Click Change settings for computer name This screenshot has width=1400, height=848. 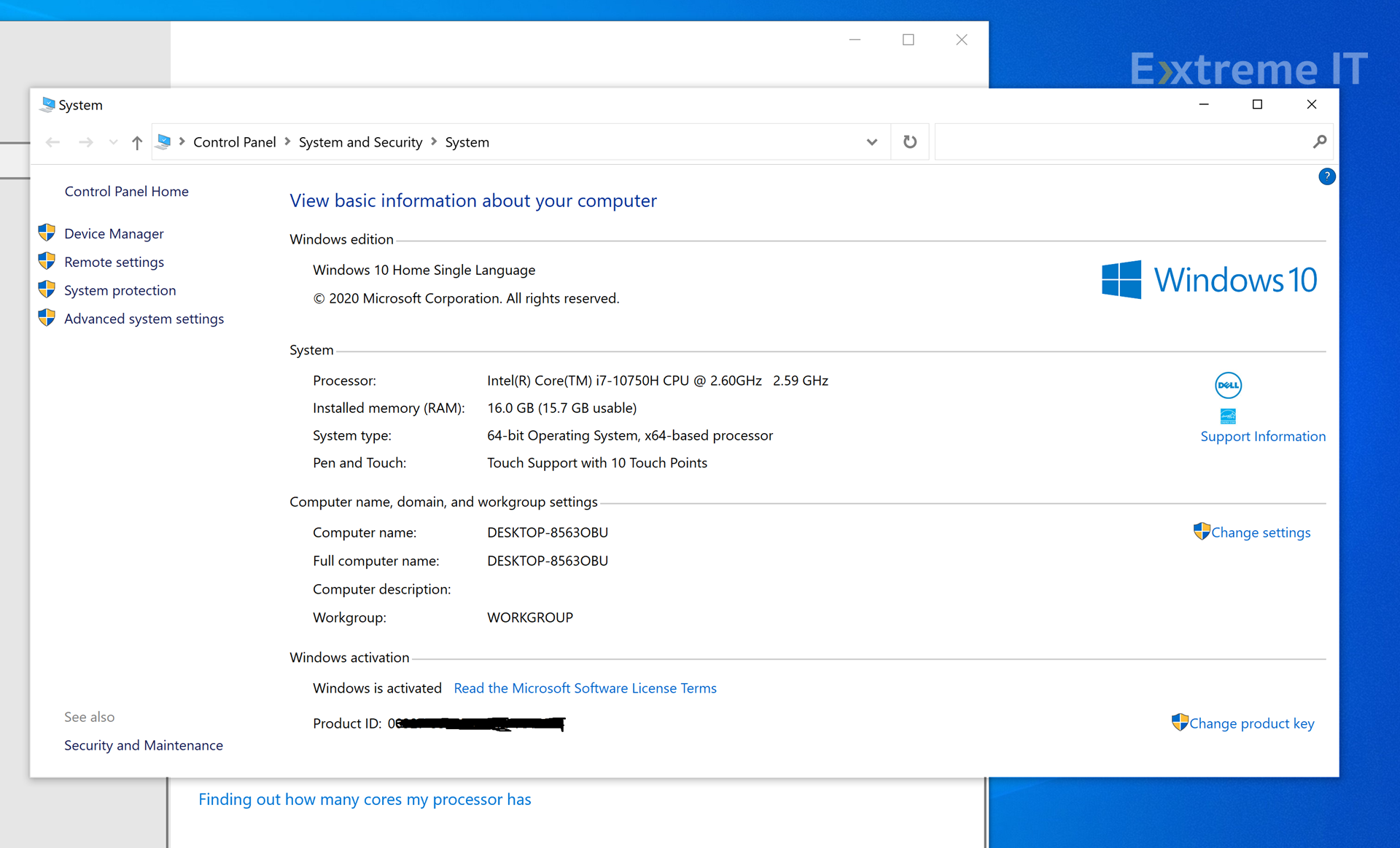click(x=1261, y=532)
